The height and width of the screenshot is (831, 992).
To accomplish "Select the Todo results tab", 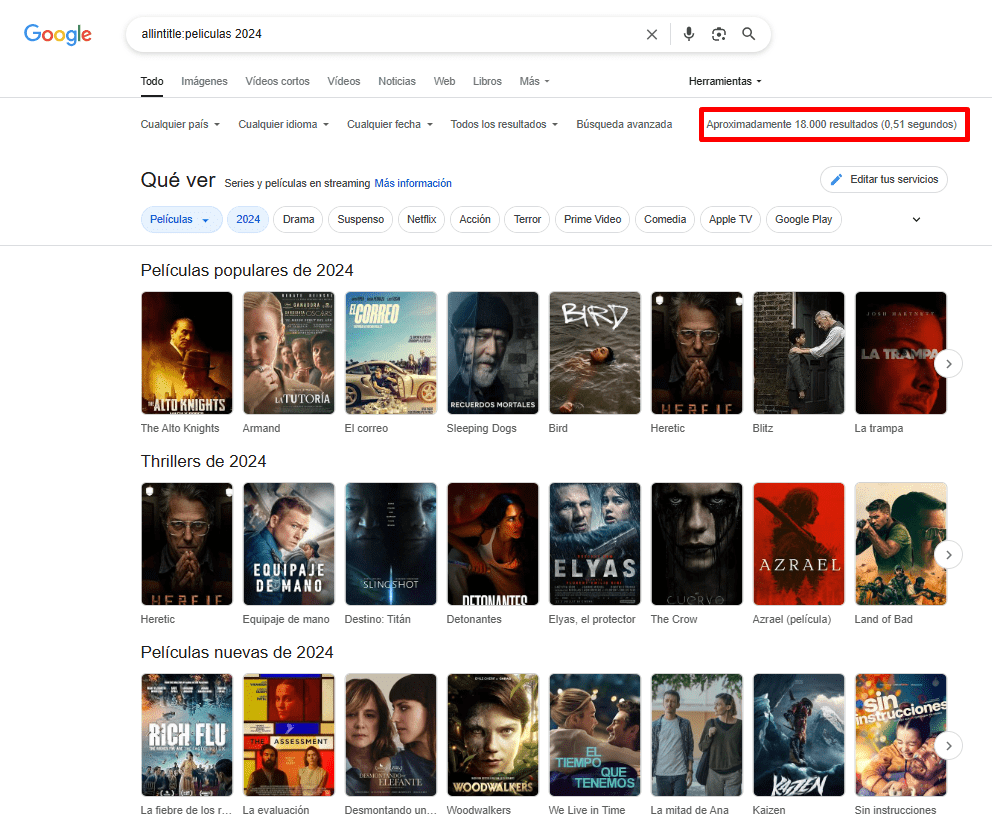I will click(x=152, y=82).
